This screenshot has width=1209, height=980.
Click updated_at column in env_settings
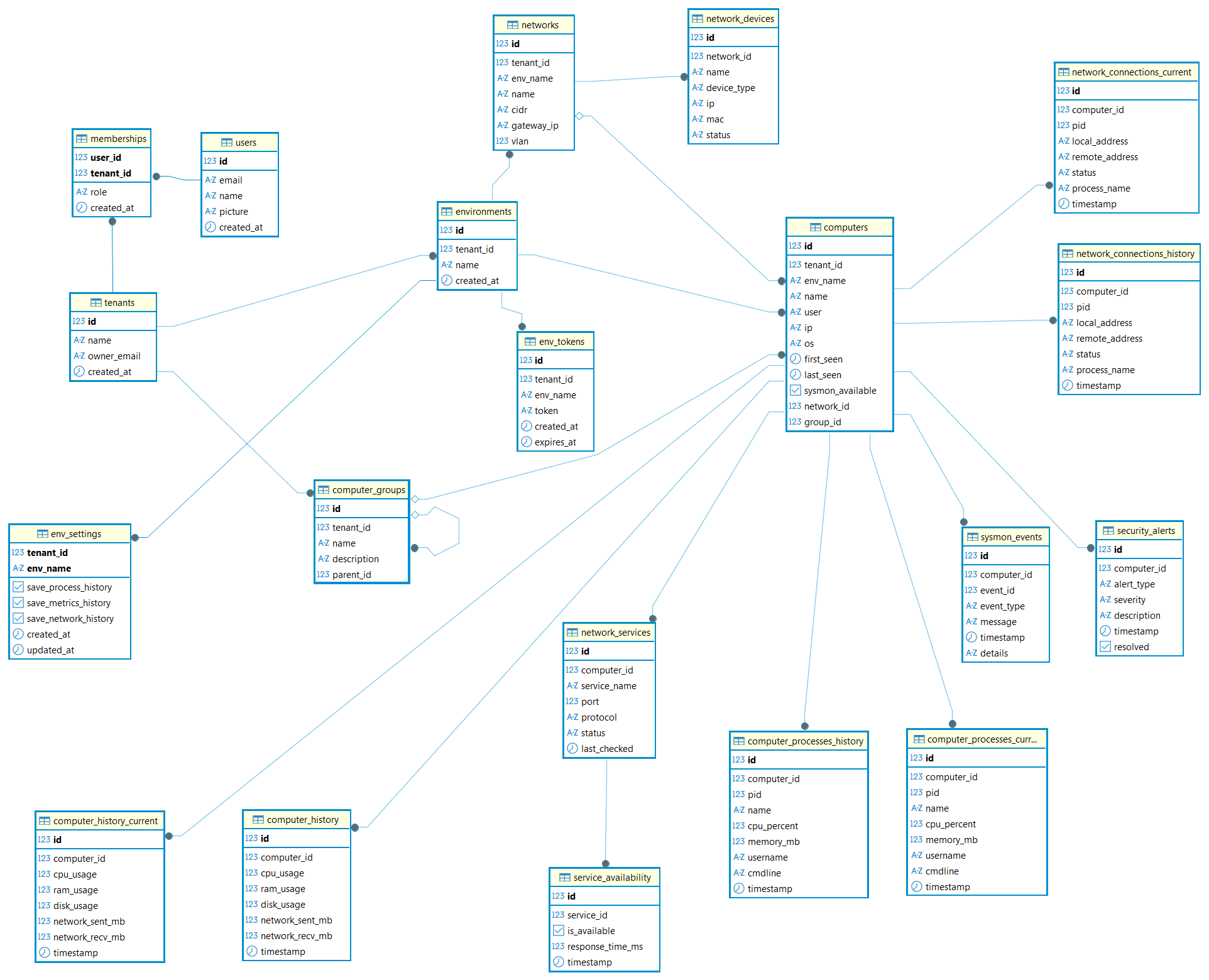click(x=50, y=650)
